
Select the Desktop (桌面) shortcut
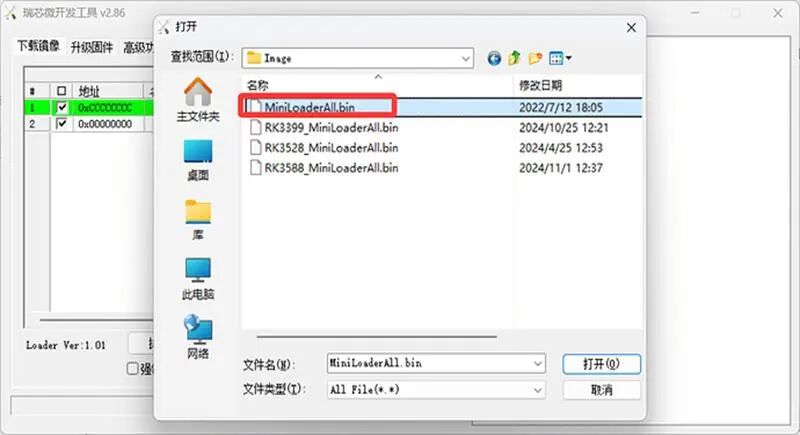(198, 160)
